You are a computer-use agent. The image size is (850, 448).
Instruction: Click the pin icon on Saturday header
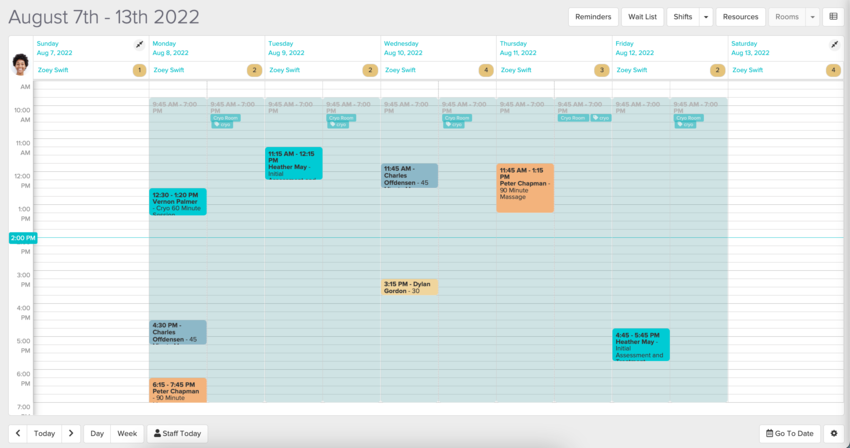(834, 45)
